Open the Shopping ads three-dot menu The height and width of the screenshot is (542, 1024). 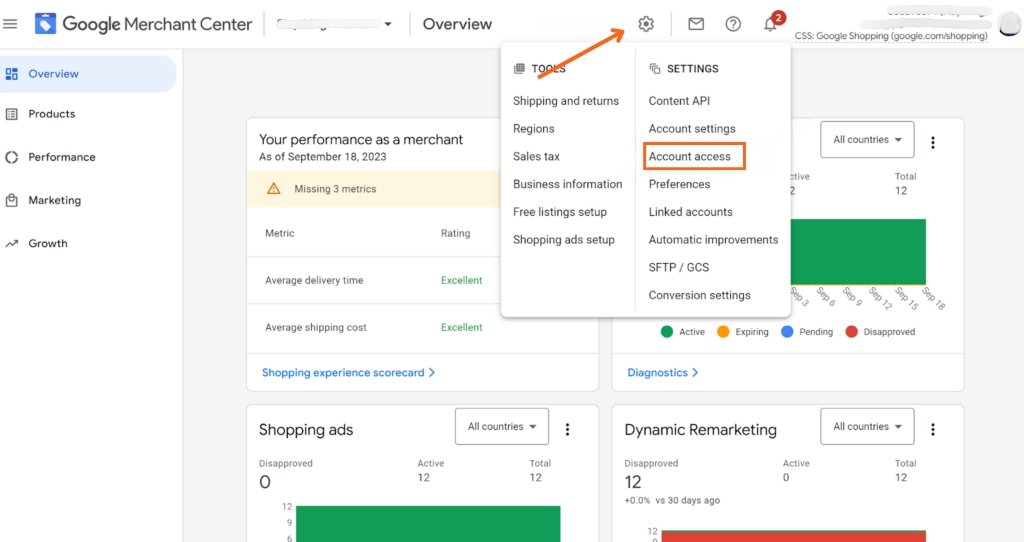click(568, 429)
